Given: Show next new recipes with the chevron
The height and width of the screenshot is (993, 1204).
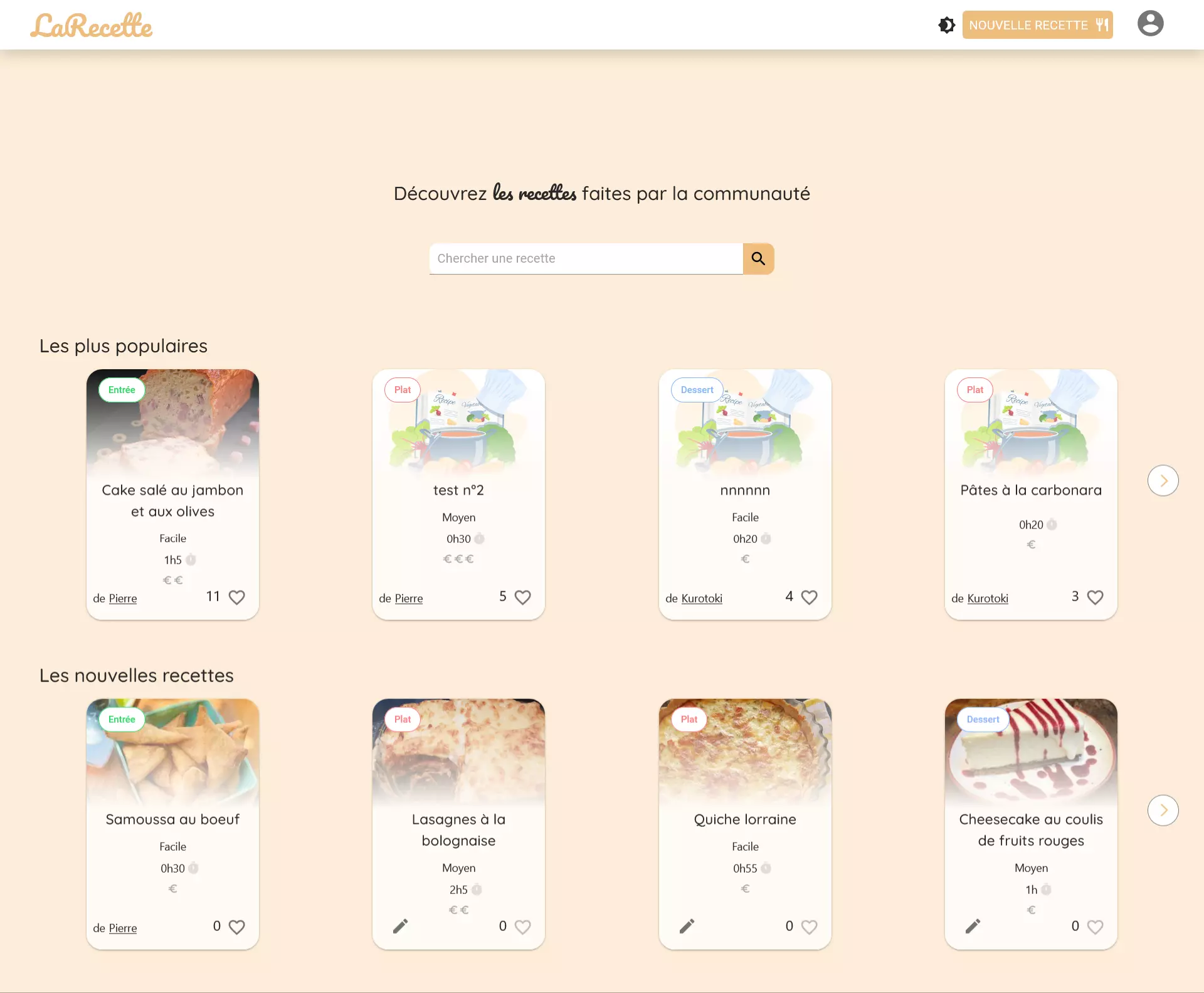Looking at the screenshot, I should (x=1163, y=810).
